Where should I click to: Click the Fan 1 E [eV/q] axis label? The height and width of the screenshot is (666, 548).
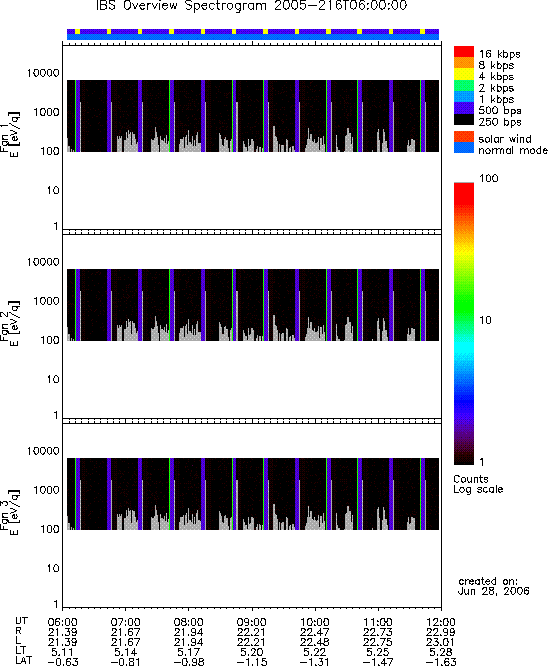(10, 135)
